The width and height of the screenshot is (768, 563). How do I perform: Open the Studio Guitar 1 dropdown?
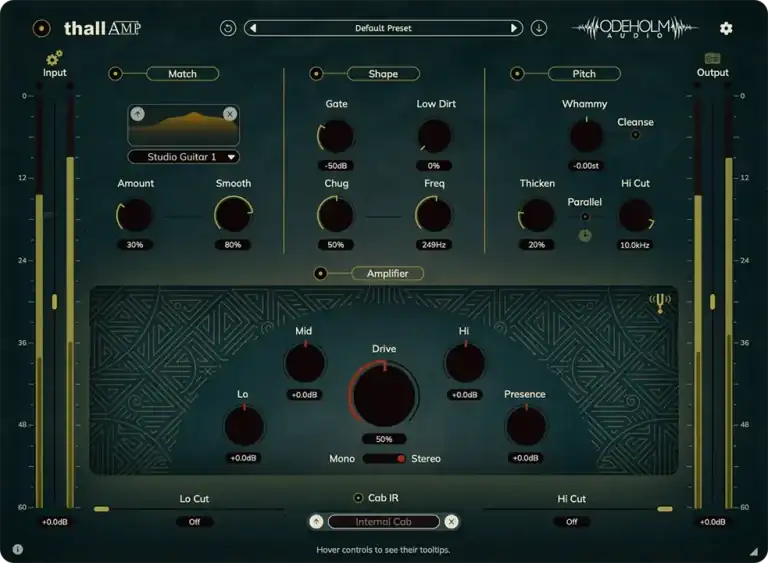[x=184, y=157]
